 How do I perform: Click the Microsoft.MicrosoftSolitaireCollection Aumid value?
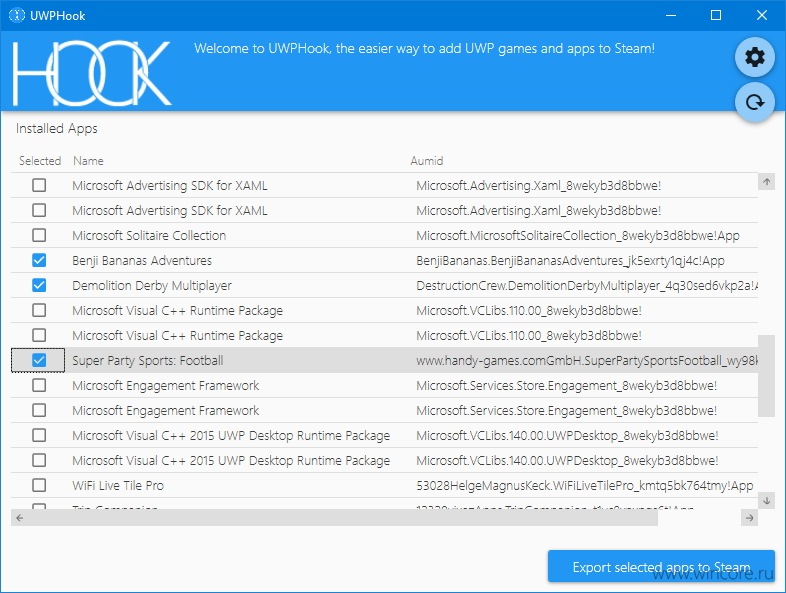(x=577, y=236)
